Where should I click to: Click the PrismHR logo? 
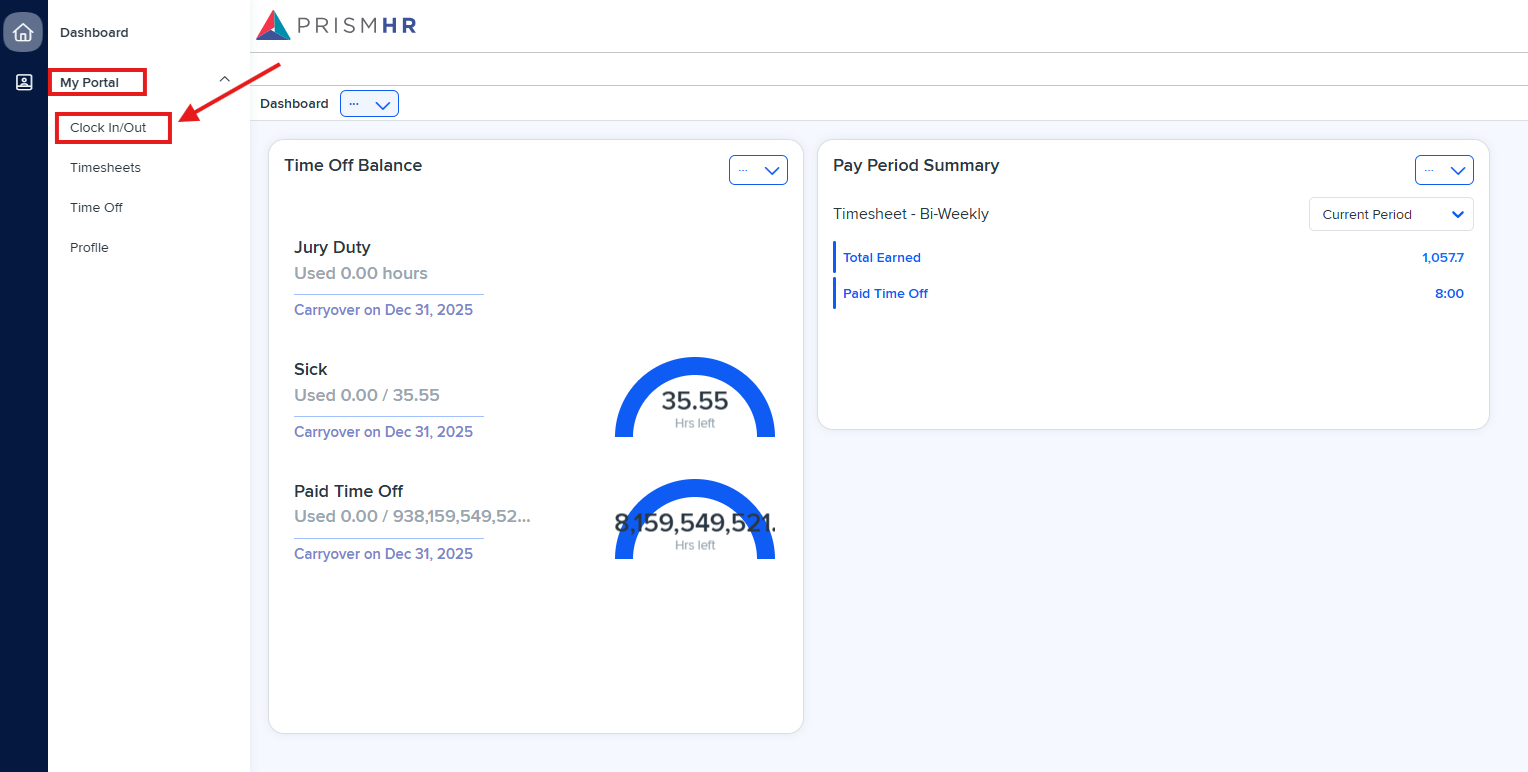[x=335, y=25]
